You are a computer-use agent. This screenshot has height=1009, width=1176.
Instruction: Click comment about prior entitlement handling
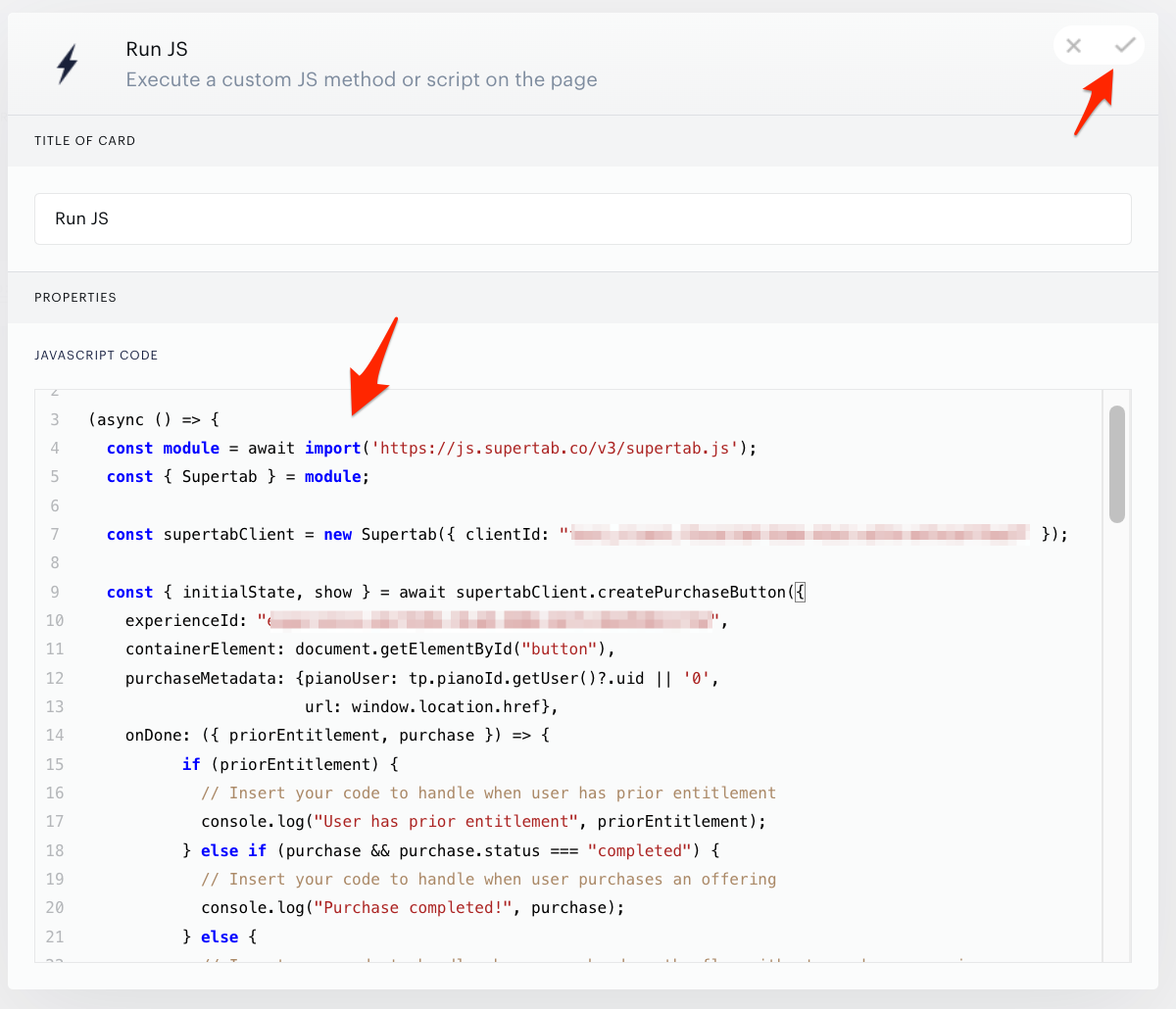point(489,793)
